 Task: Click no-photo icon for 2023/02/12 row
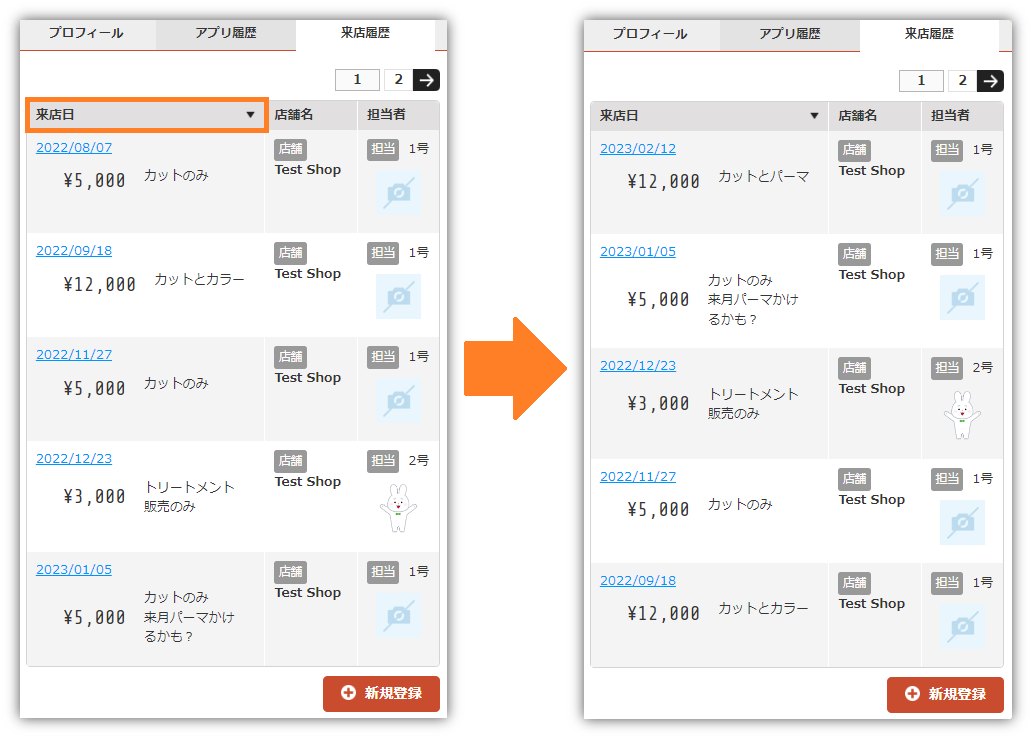[962, 194]
